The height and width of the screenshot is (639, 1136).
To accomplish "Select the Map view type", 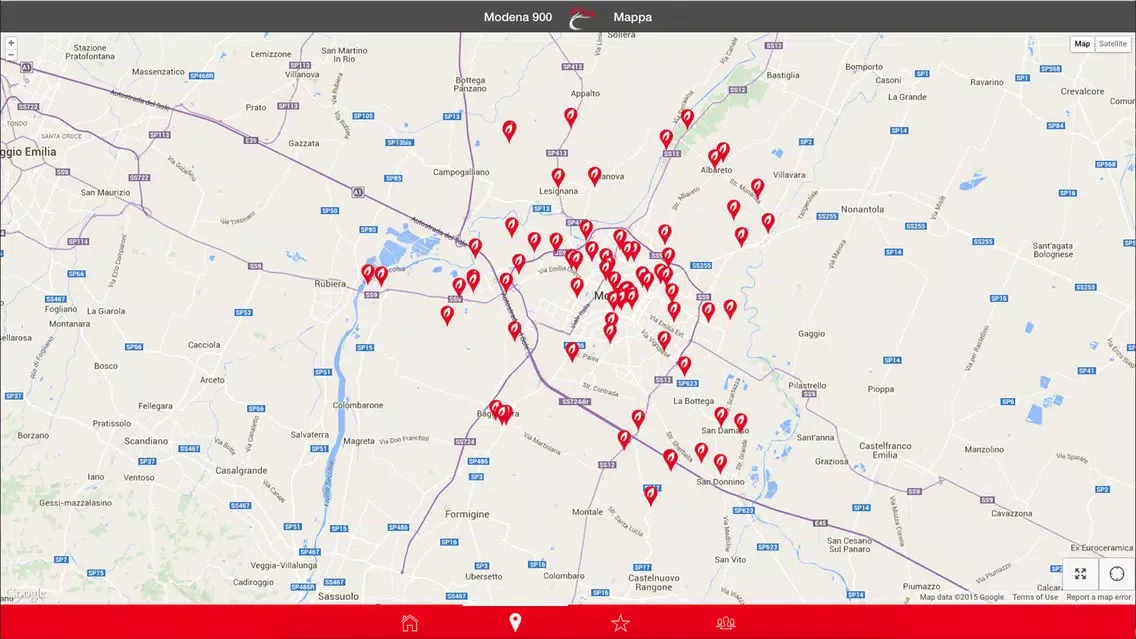I will coord(1082,43).
